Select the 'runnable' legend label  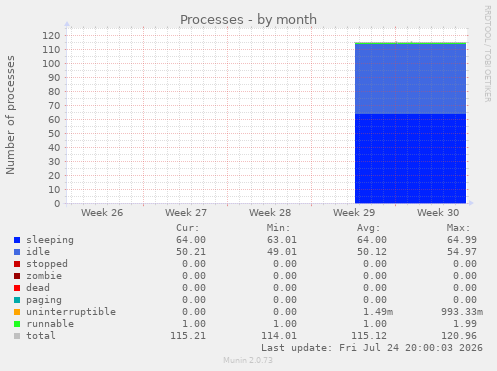[x=50, y=324]
